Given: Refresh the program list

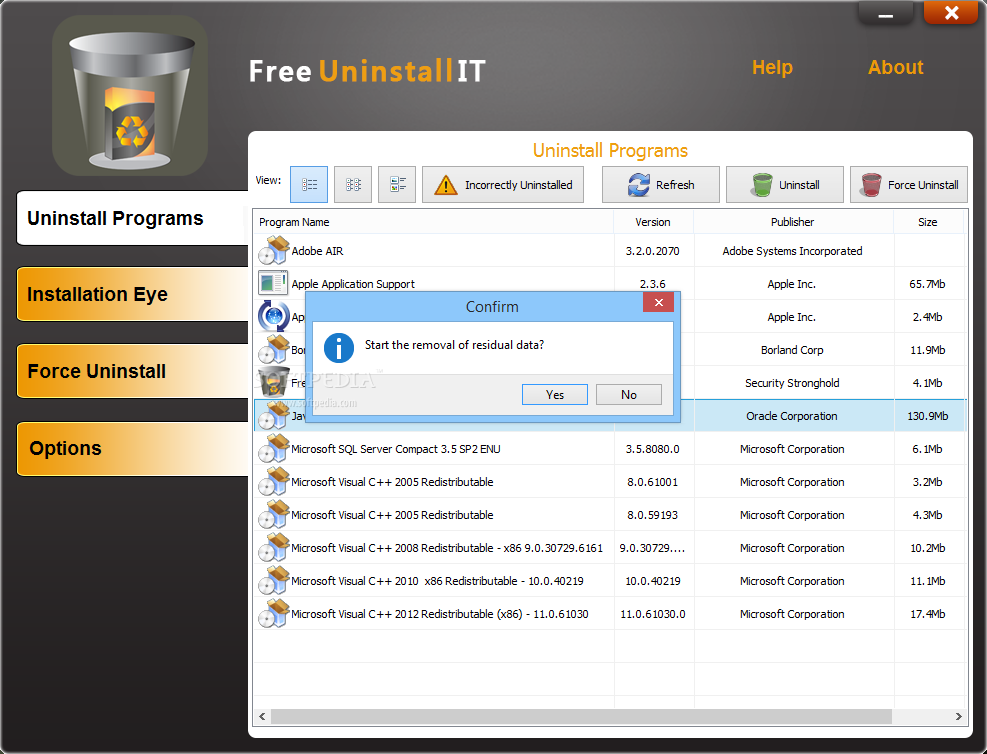Looking at the screenshot, I should [x=661, y=184].
